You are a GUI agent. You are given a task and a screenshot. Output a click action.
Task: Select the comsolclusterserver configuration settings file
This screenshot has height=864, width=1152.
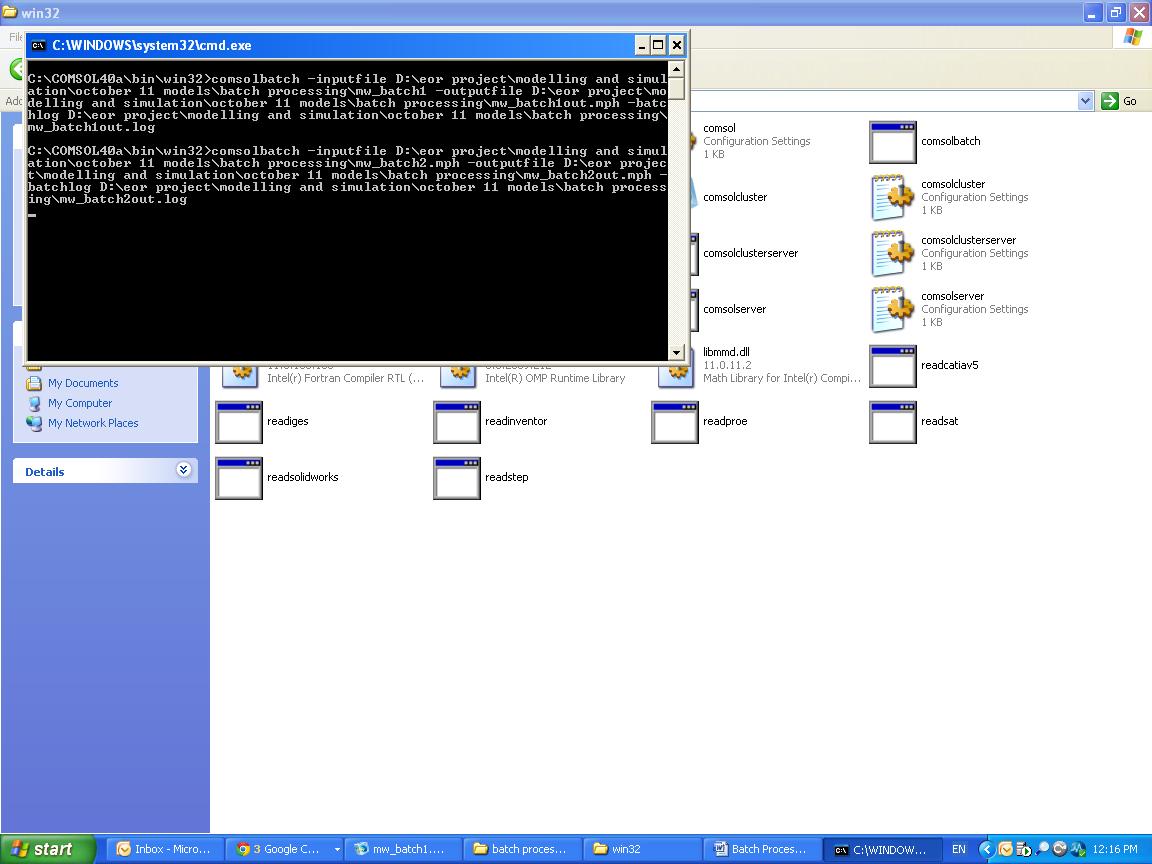pos(893,254)
